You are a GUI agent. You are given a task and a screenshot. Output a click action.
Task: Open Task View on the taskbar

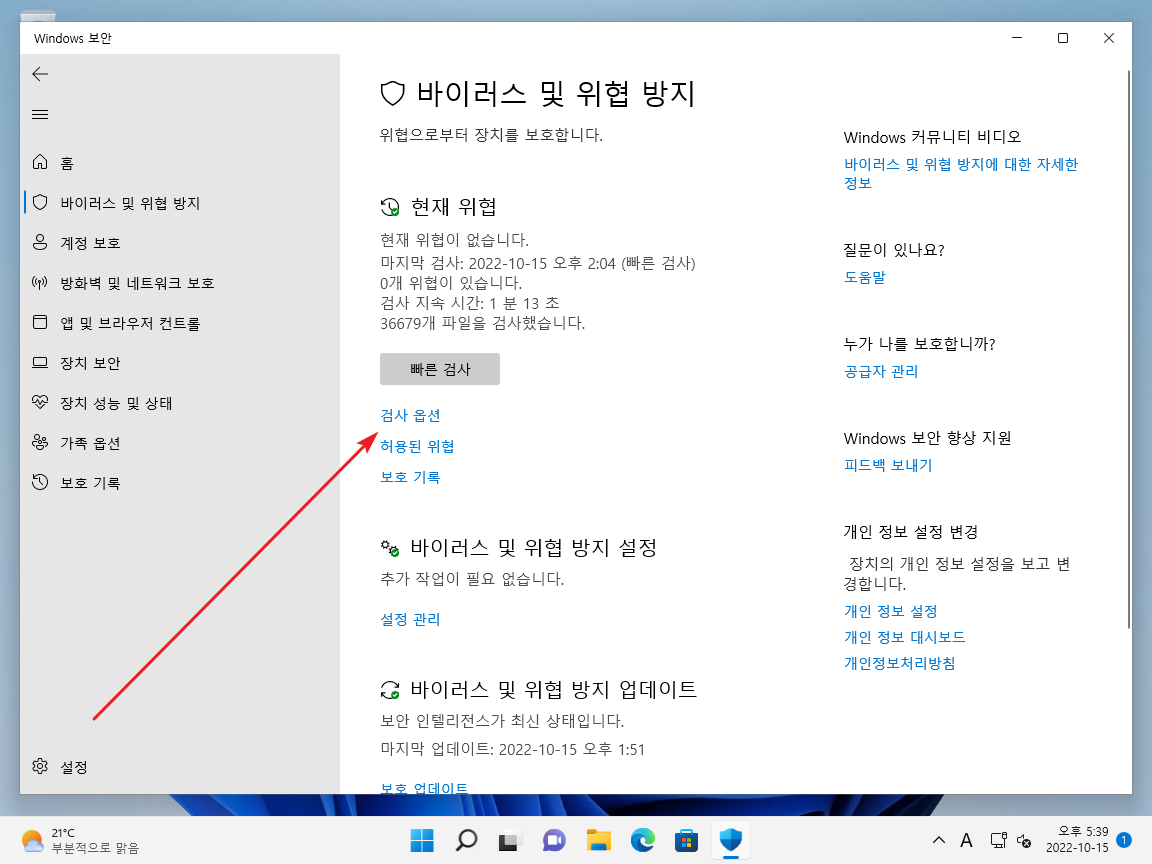coord(510,840)
